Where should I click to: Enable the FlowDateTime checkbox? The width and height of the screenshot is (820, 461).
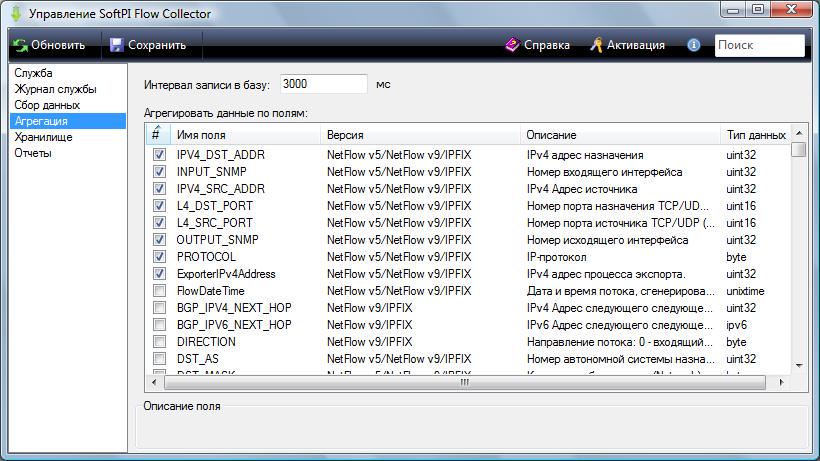pyautogui.click(x=160, y=291)
